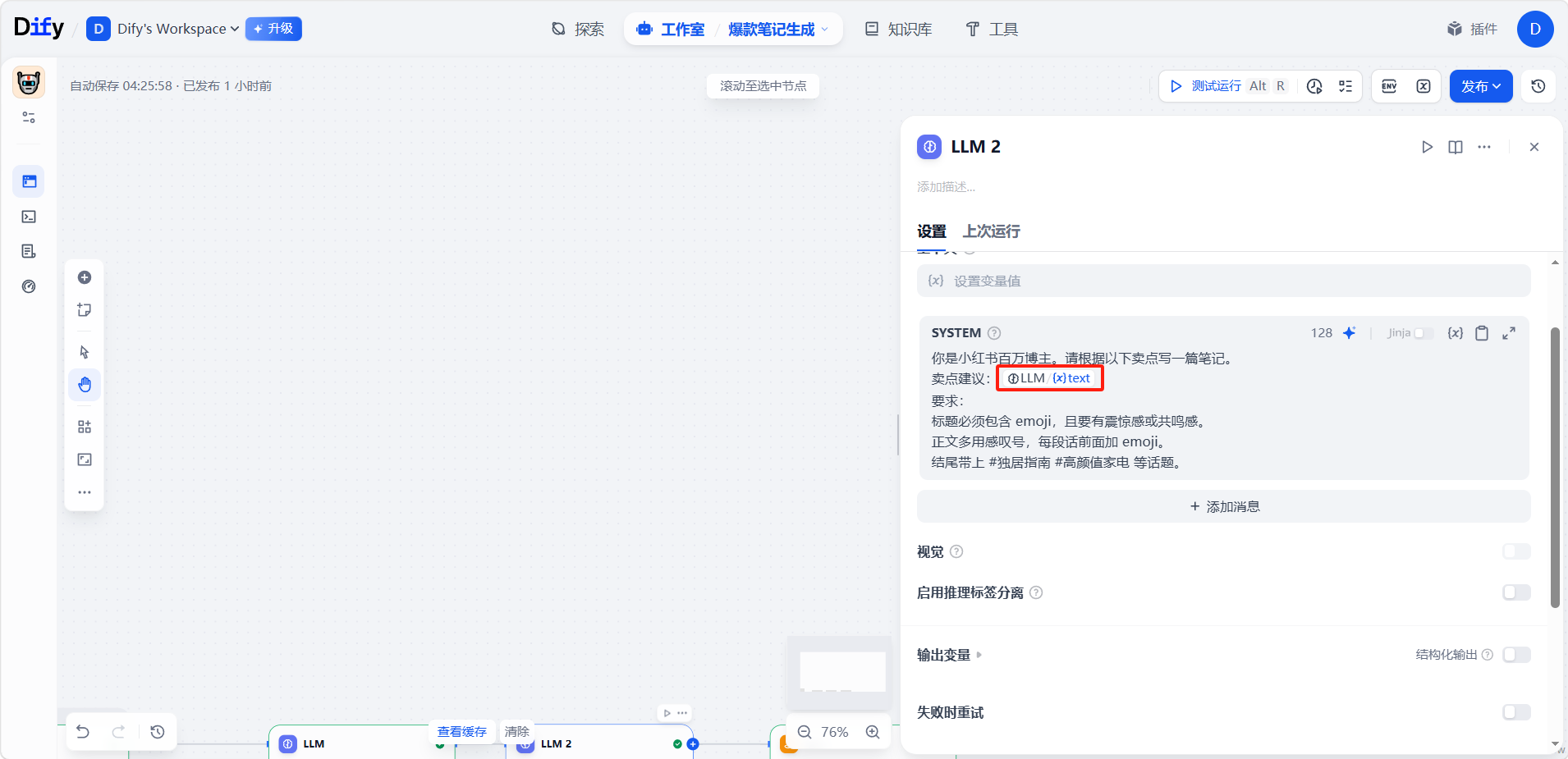Image resolution: width=1568 pixels, height=759 pixels.
Task: Open the ENV environment variables icon
Action: tap(1389, 86)
